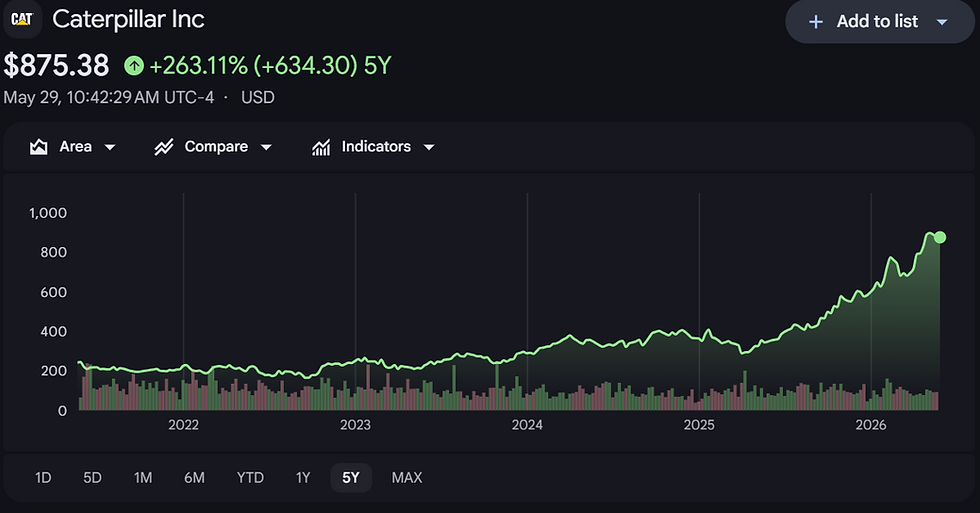Click the 400 y-axis label
980x513 pixels.
54,332
